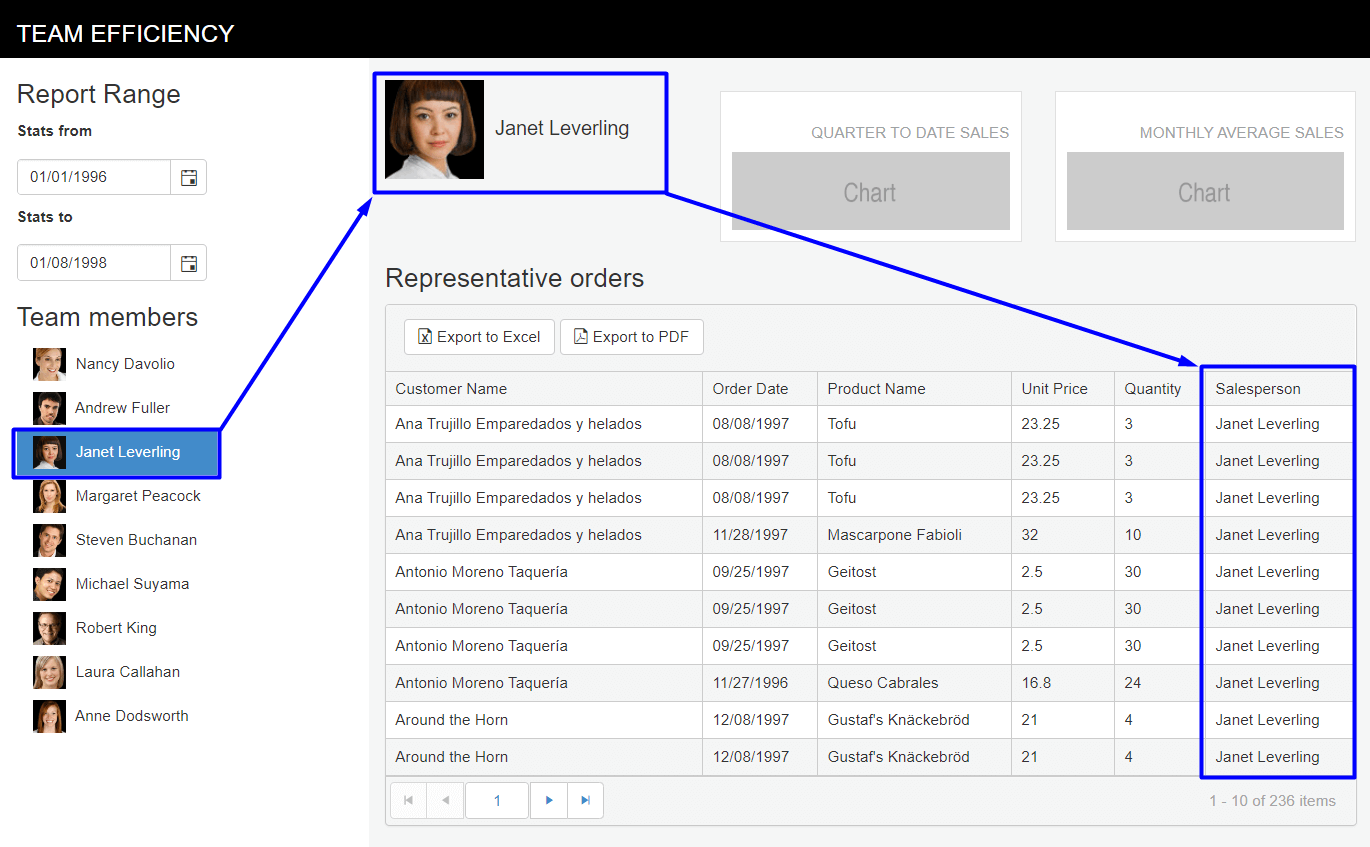The image size is (1370, 847).
Task: Click the unit price 16.8 cell
Action: pyautogui.click(x=1063, y=683)
